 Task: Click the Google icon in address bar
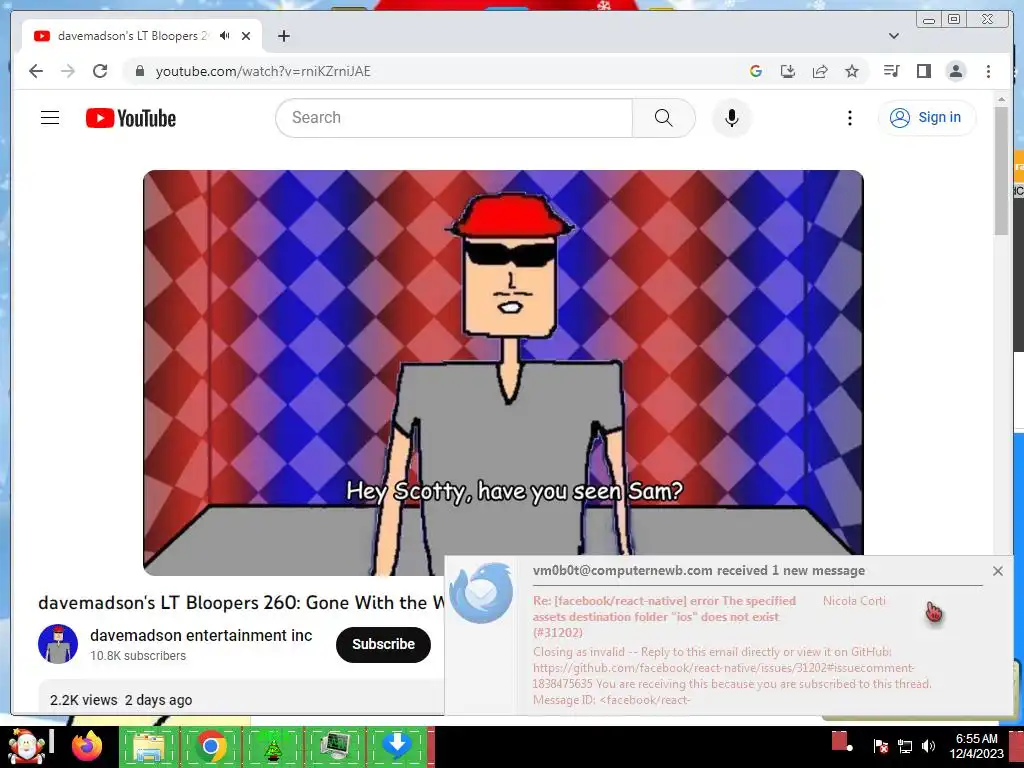click(x=756, y=71)
